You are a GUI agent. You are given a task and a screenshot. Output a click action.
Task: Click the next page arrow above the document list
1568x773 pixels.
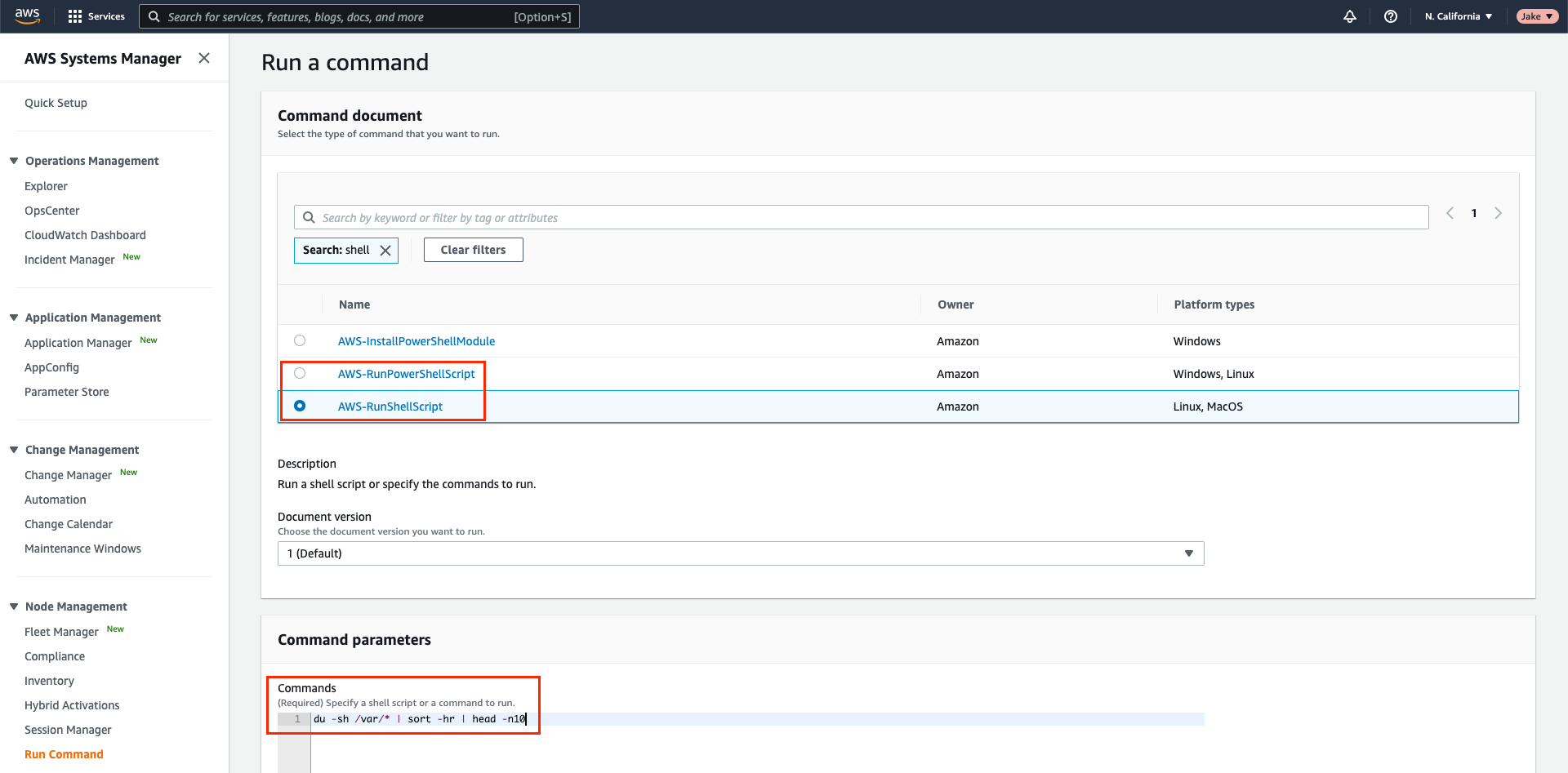pyautogui.click(x=1499, y=213)
